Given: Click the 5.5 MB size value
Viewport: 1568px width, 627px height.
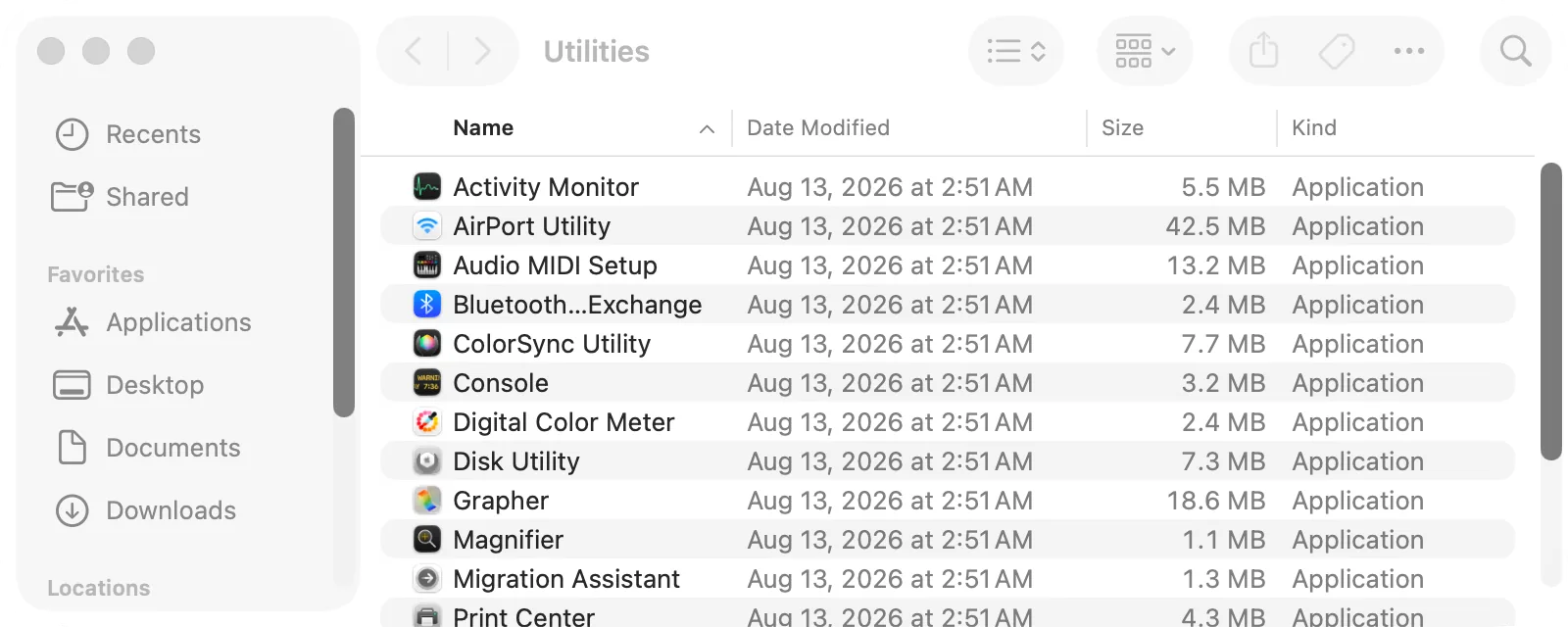Looking at the screenshot, I should point(1223,186).
